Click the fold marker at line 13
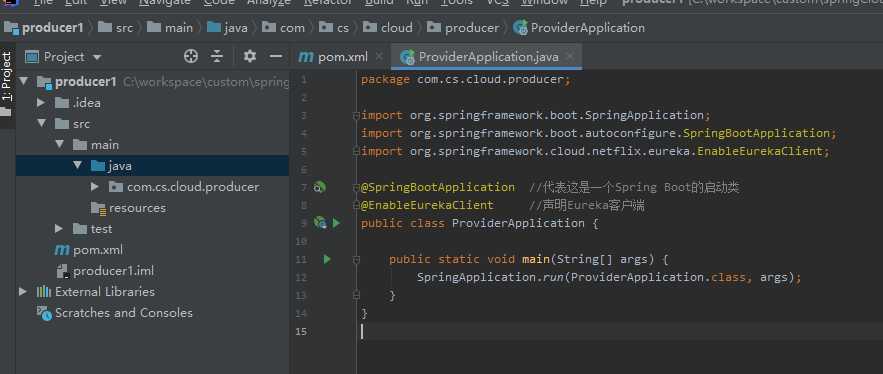The image size is (883, 374). [356, 295]
